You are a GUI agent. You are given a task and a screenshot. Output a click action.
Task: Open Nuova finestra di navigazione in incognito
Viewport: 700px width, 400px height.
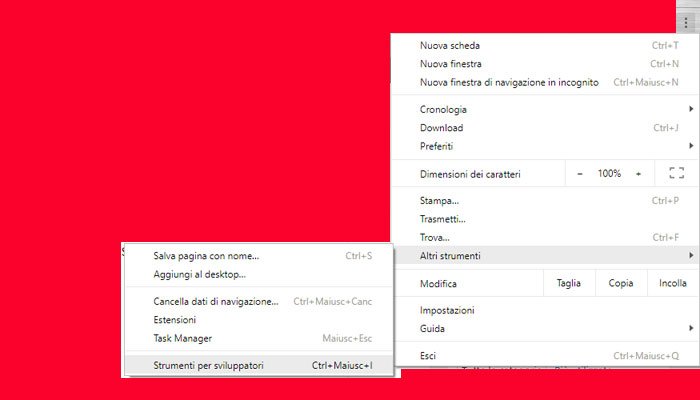509,82
